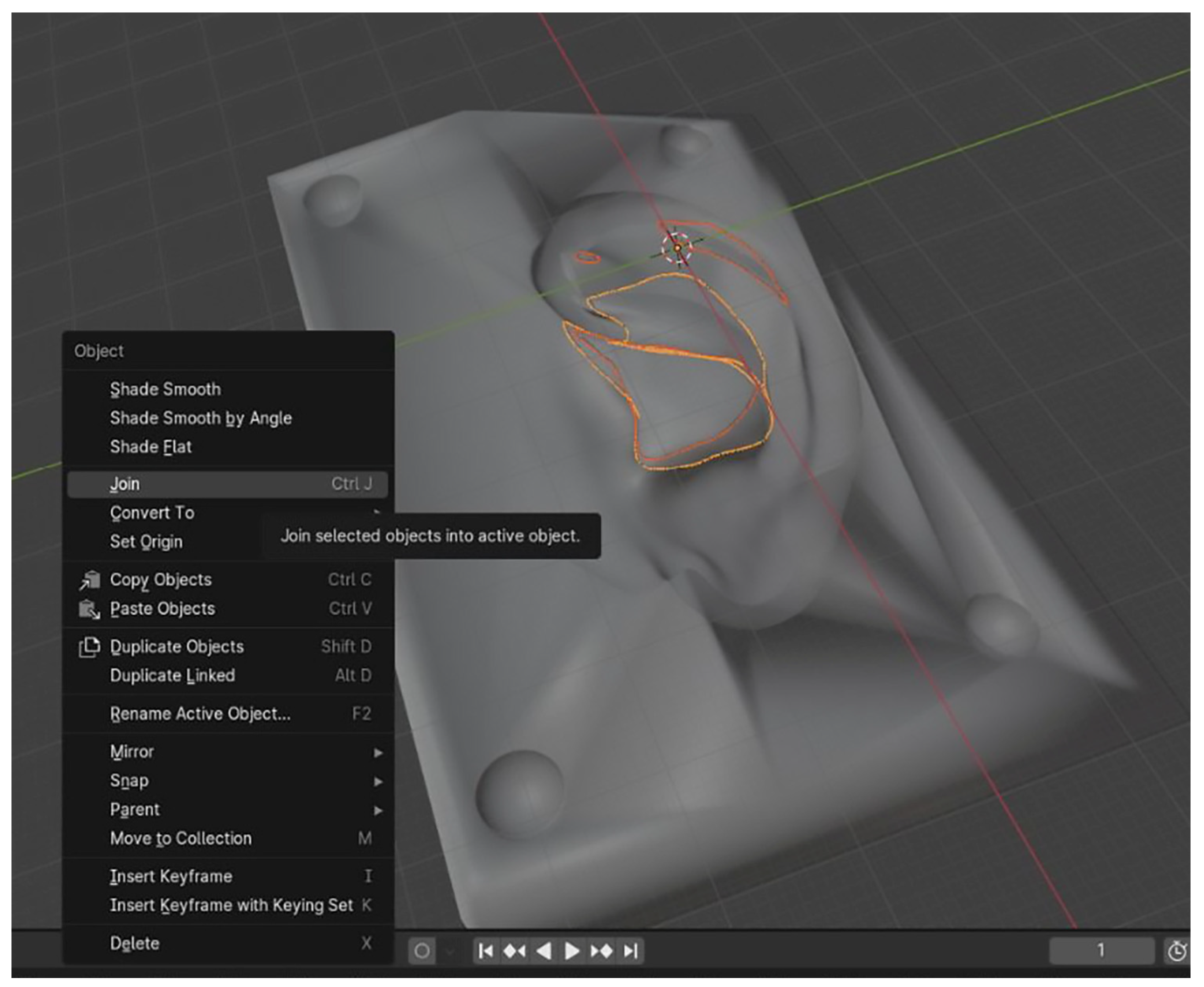Jump to the last frame
This screenshot has width=1204, height=987.
pyautogui.click(x=631, y=951)
